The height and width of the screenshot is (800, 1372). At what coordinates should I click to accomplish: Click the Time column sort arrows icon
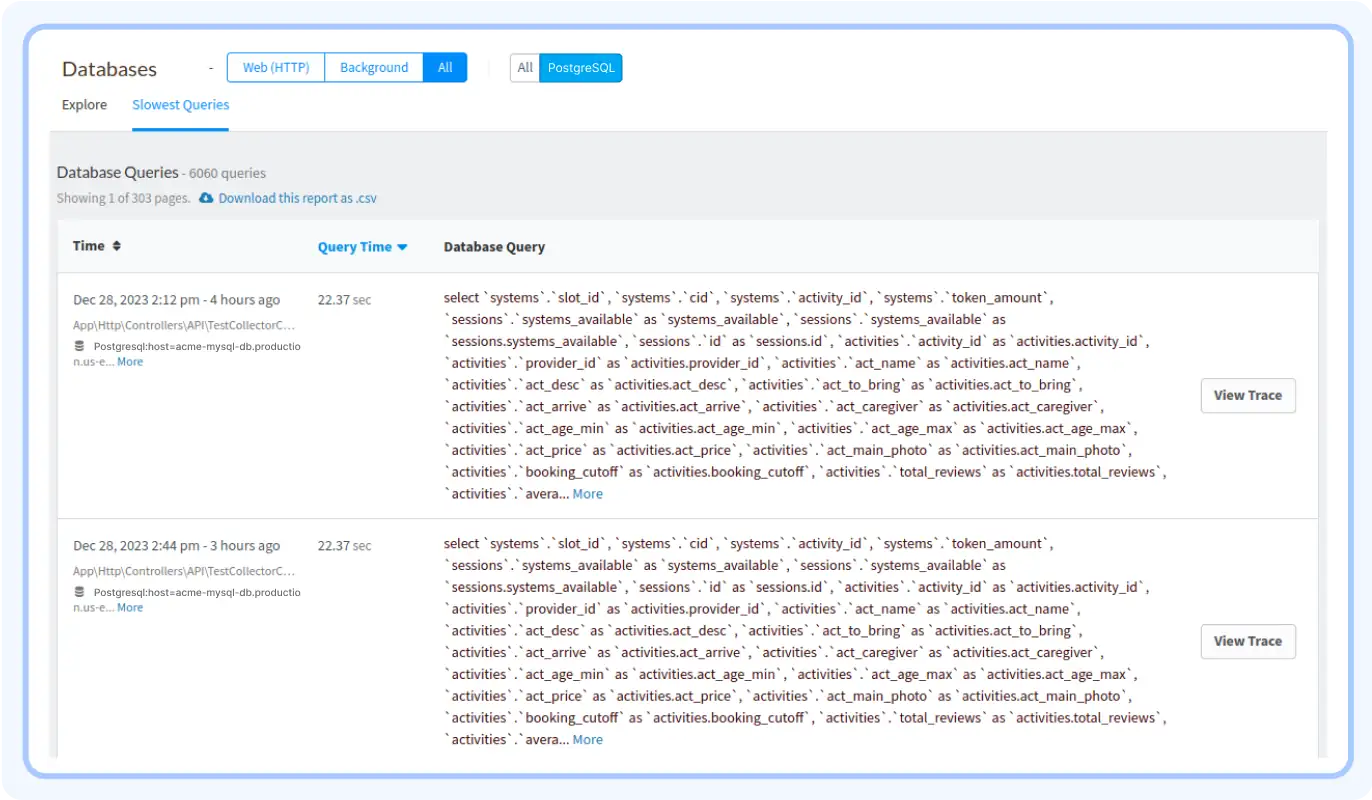pyautogui.click(x=116, y=246)
